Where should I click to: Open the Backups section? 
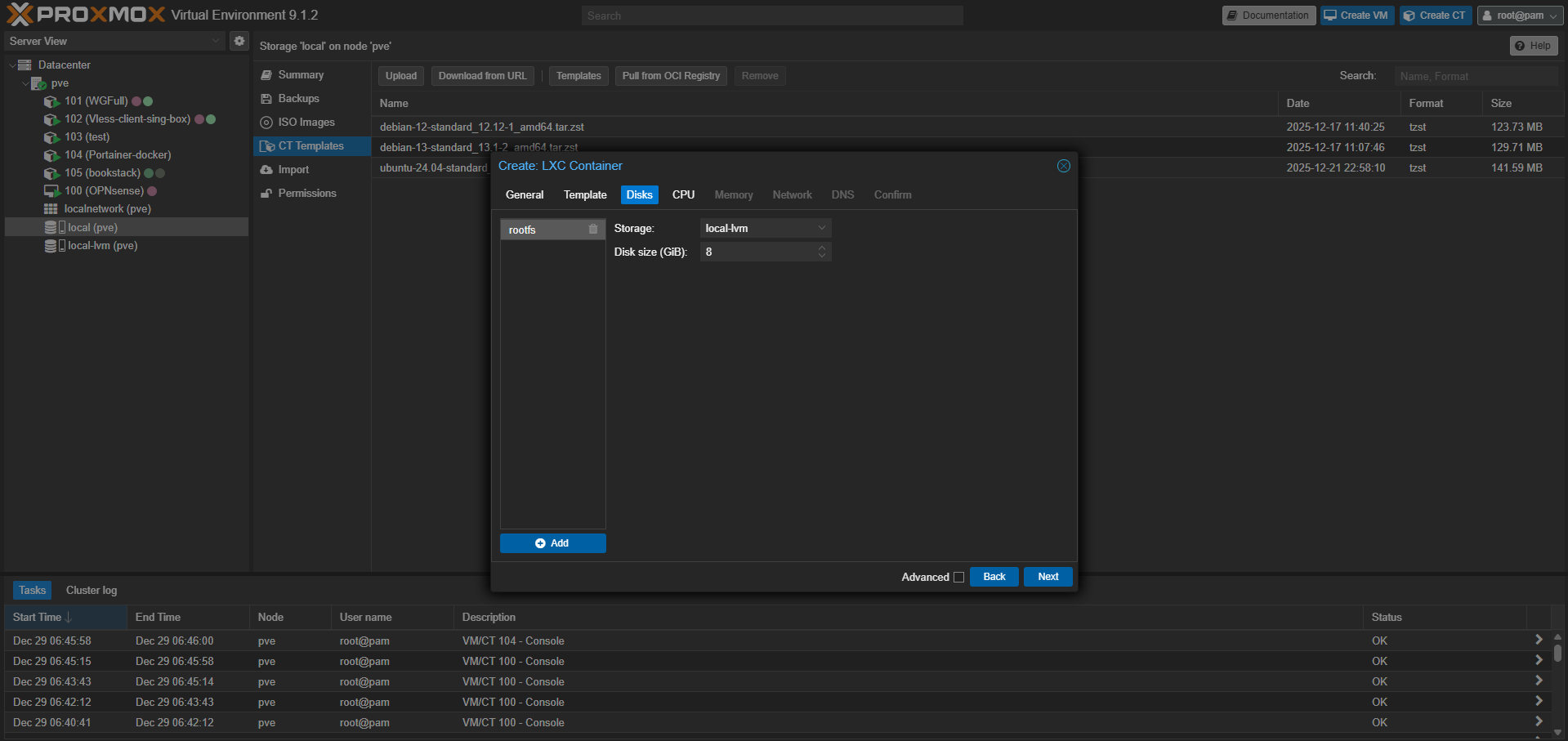pyautogui.click(x=298, y=98)
